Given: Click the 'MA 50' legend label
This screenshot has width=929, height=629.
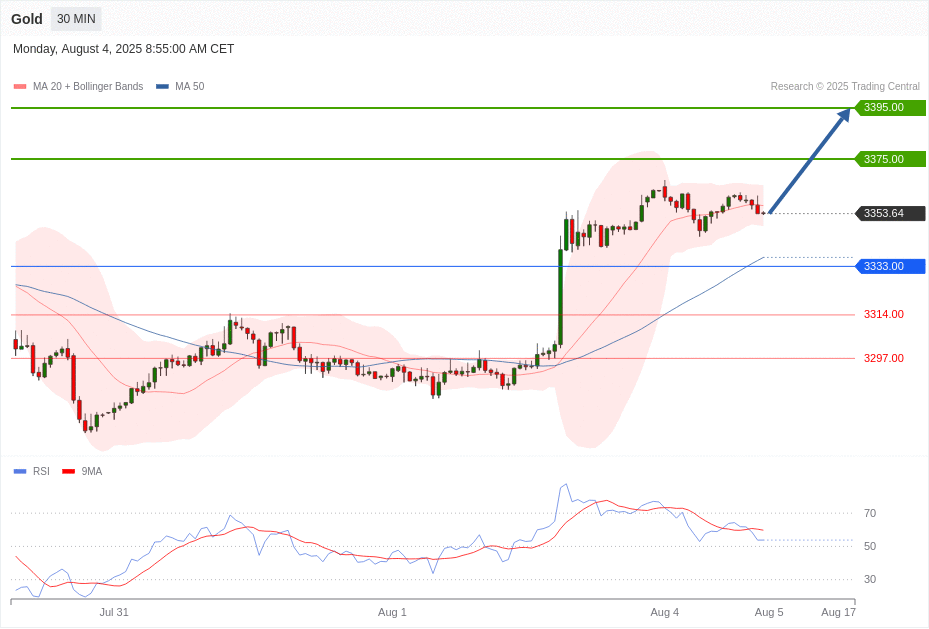Looking at the screenshot, I should [190, 86].
